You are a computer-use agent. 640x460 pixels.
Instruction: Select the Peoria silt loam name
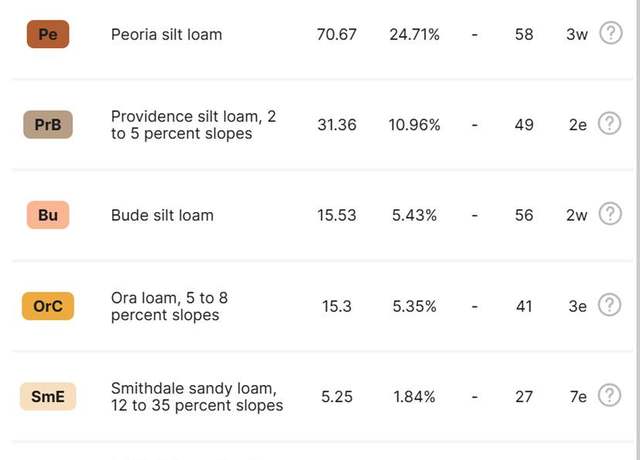pos(167,34)
